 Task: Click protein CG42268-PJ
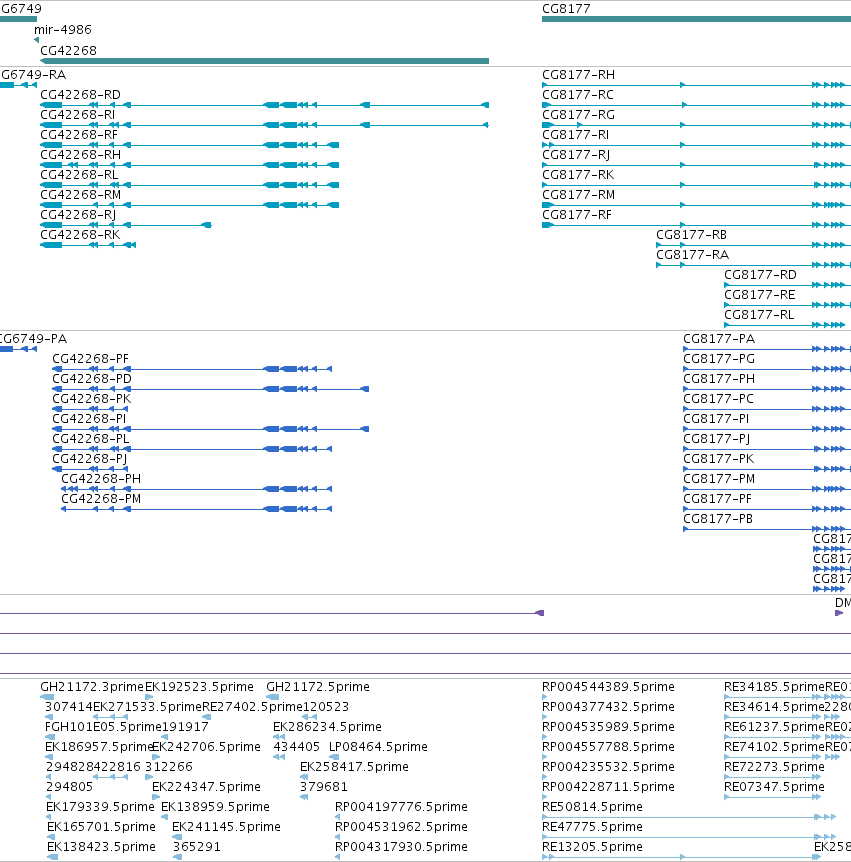point(90,458)
